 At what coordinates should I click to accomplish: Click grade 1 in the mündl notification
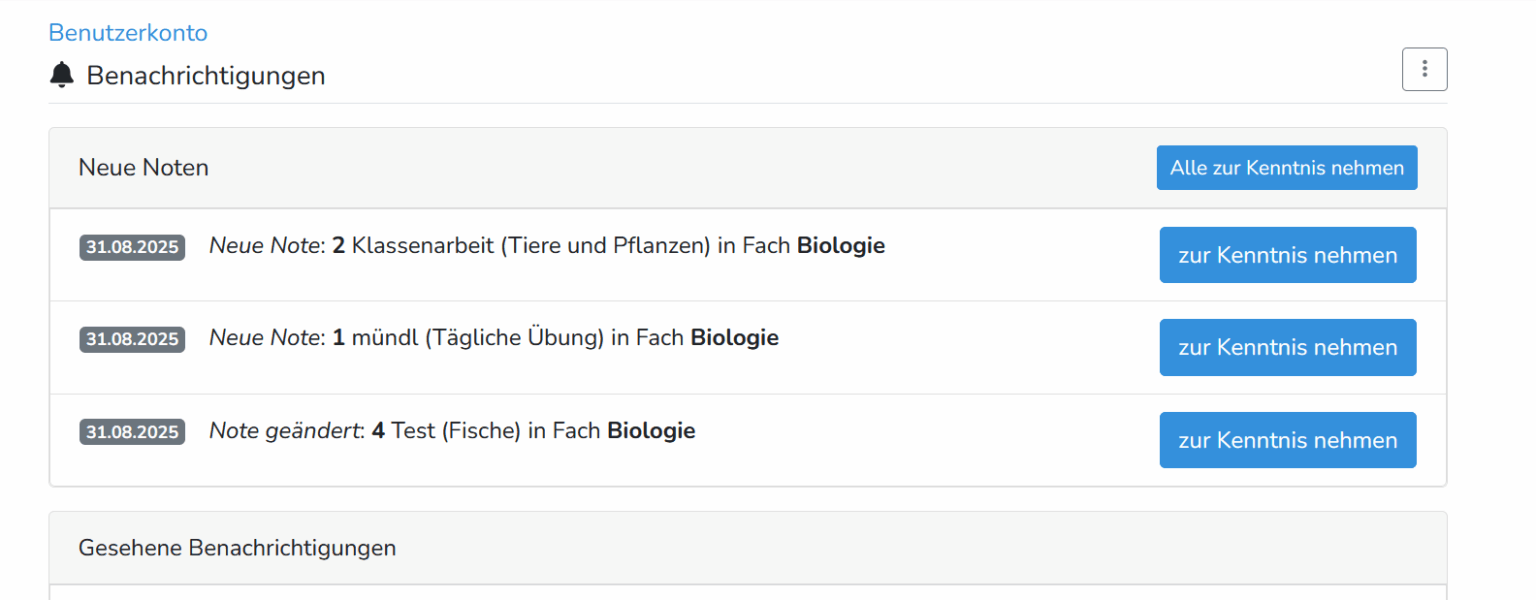click(339, 338)
